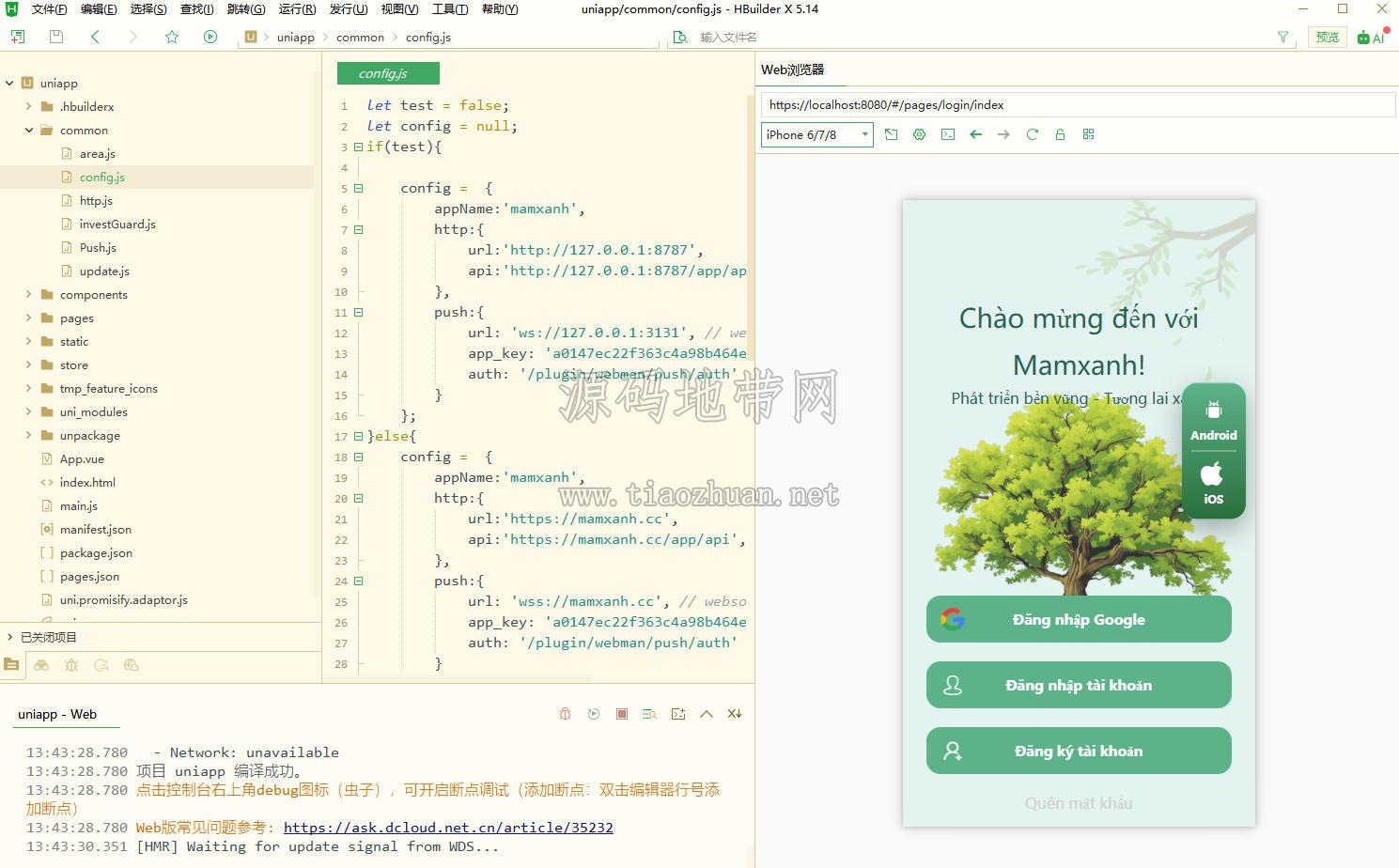Toggle the filter funnel icon at top right
1399x868 pixels.
pyautogui.click(x=1282, y=37)
